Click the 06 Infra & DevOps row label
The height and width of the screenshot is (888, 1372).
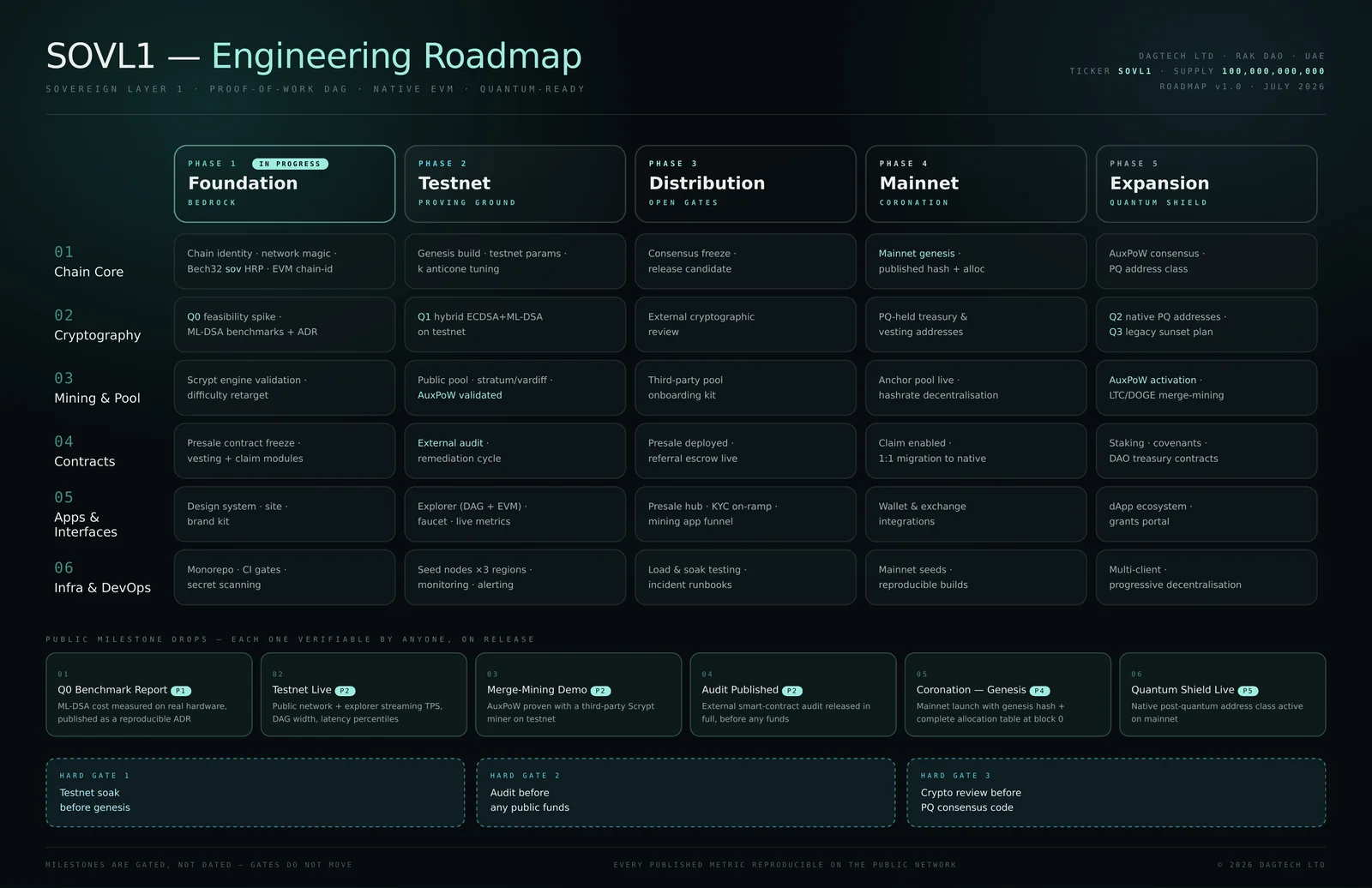point(103,577)
